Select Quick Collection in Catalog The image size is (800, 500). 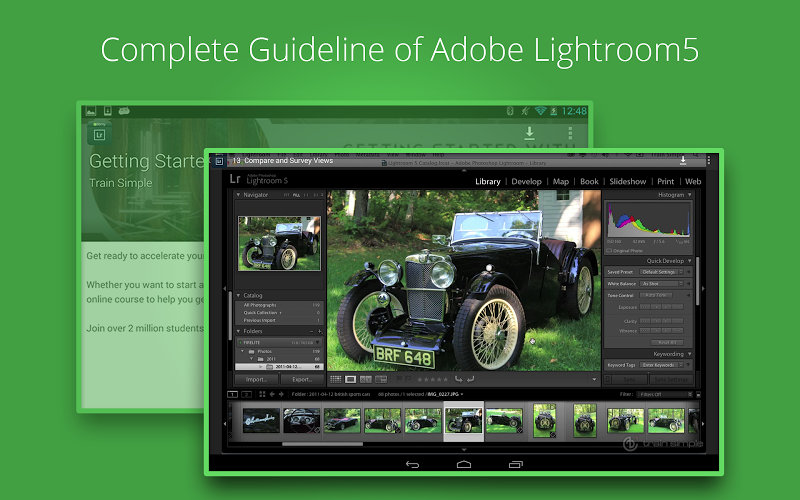click(281, 312)
